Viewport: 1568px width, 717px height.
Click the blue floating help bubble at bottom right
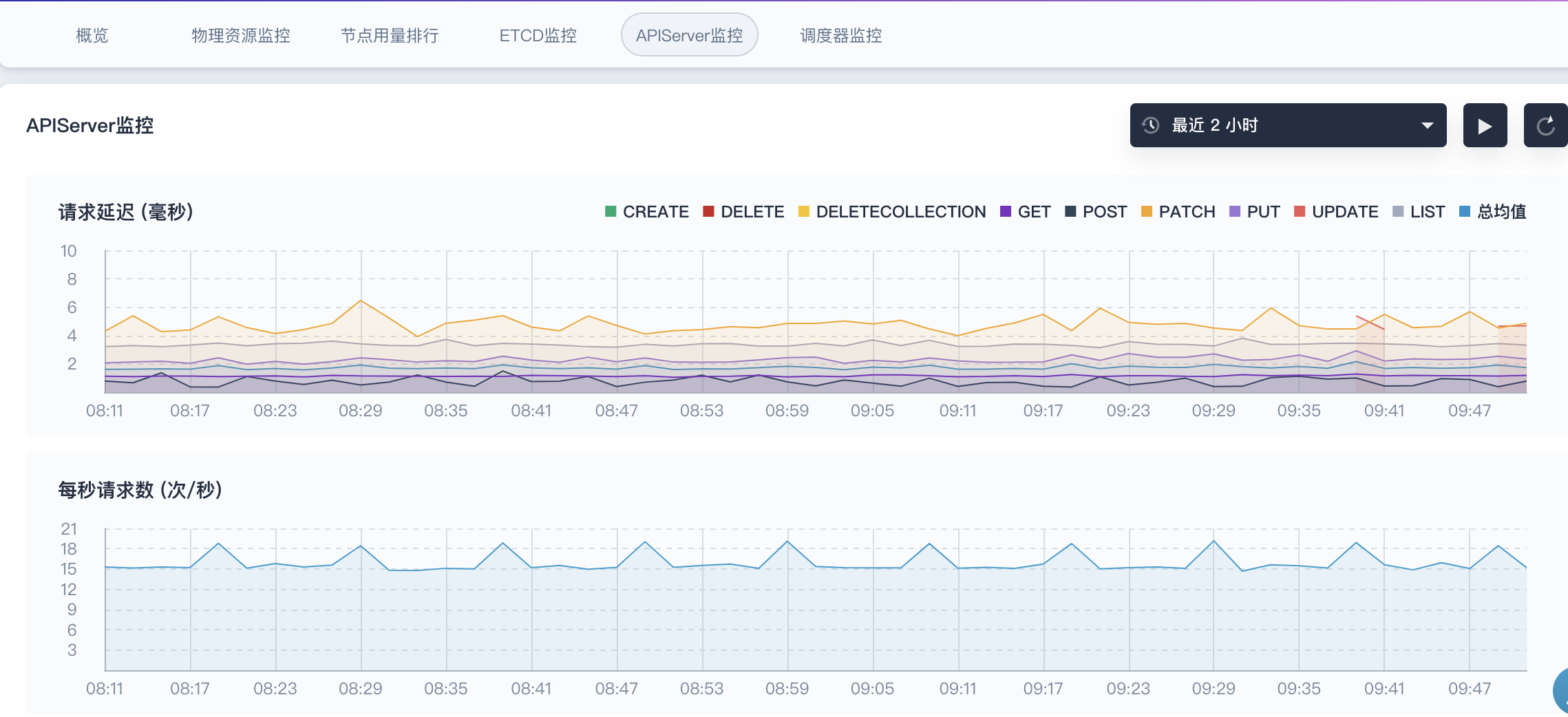click(x=1560, y=692)
